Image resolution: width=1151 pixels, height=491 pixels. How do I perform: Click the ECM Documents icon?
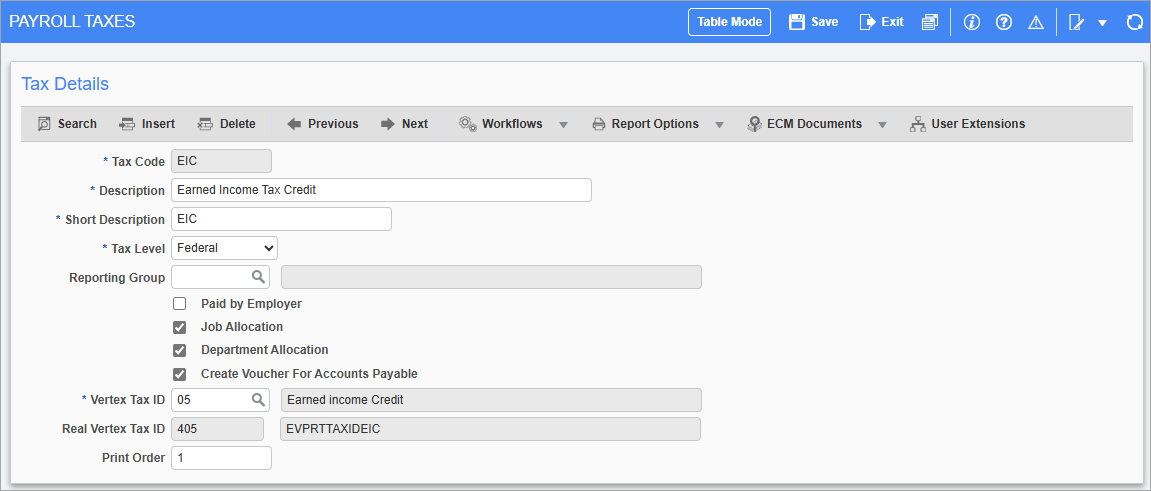(754, 124)
